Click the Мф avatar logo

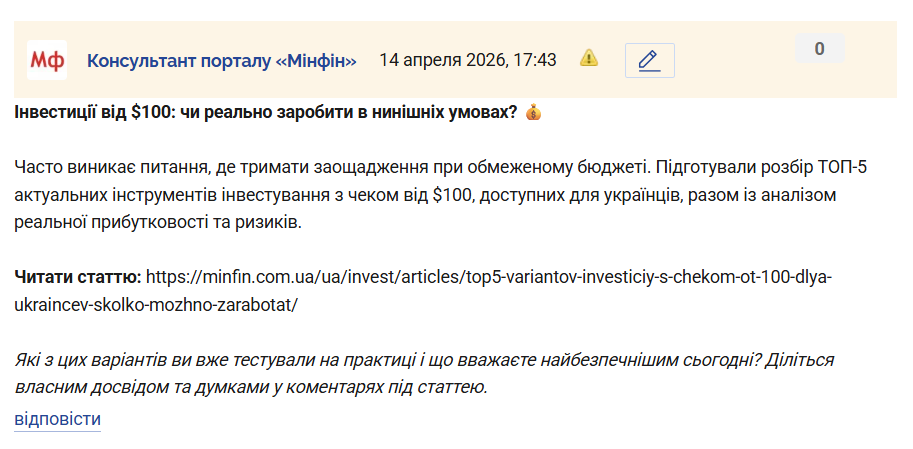(46, 60)
